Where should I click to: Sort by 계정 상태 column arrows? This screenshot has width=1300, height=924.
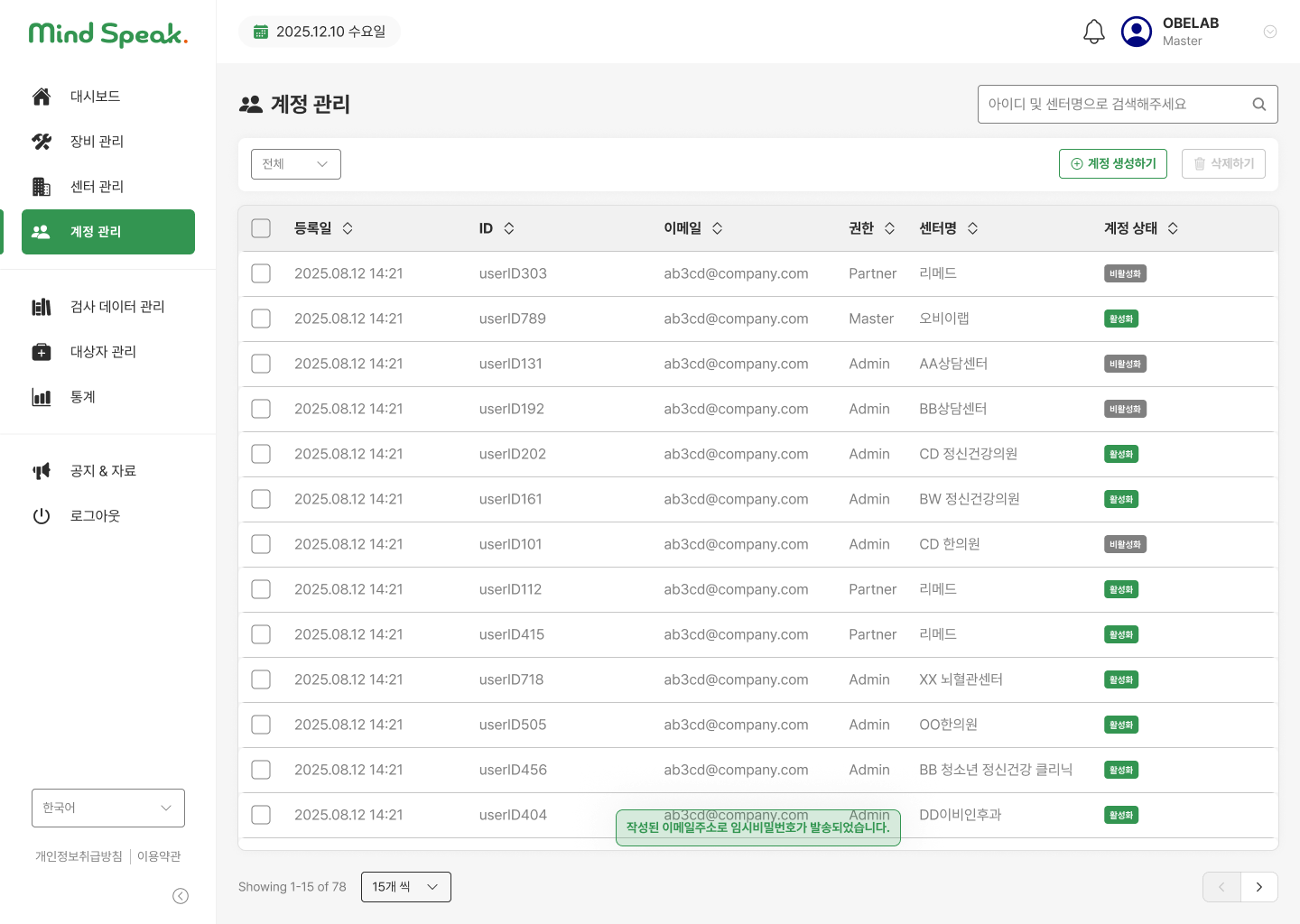click(1173, 228)
